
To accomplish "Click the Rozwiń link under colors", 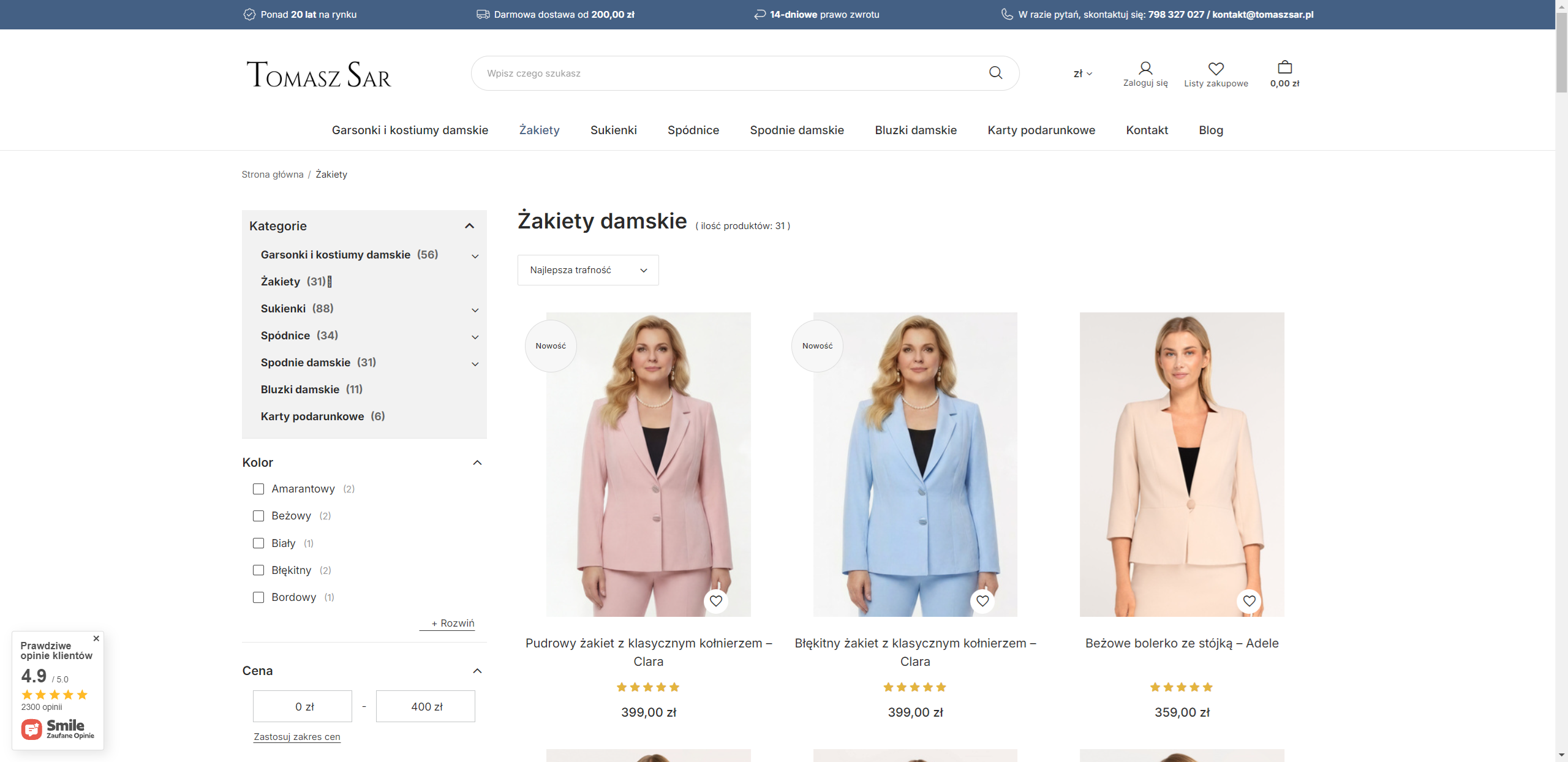I will tap(447, 623).
